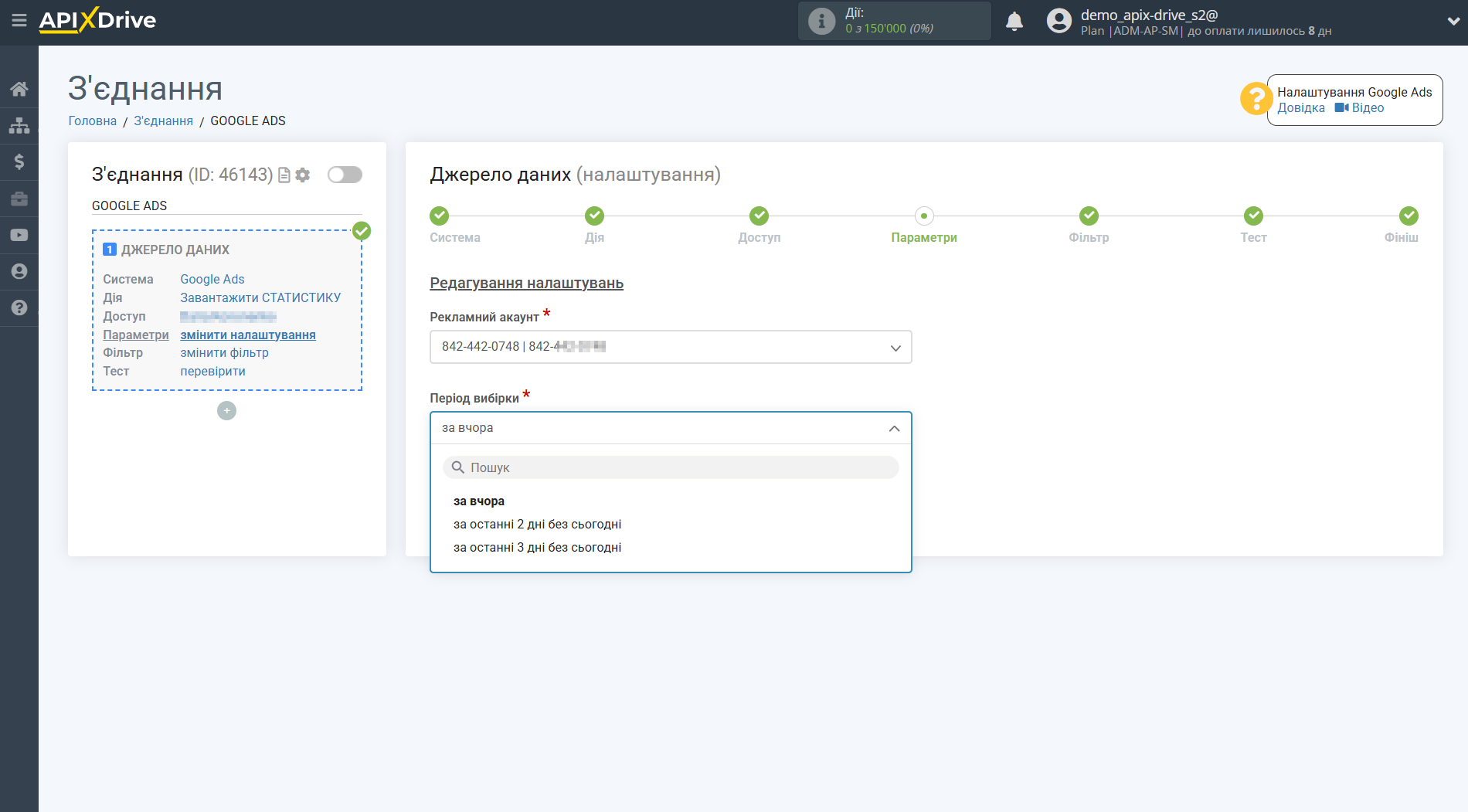Go to the Фільтр step in progress bar

pos(1089,216)
